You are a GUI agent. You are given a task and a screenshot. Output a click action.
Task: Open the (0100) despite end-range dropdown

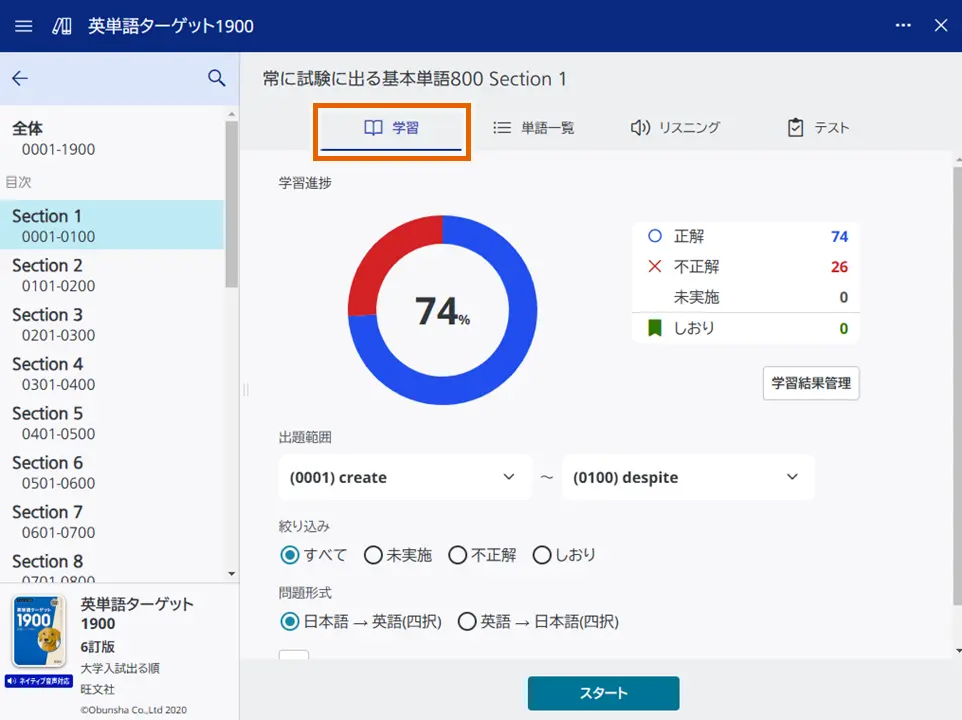(687, 477)
